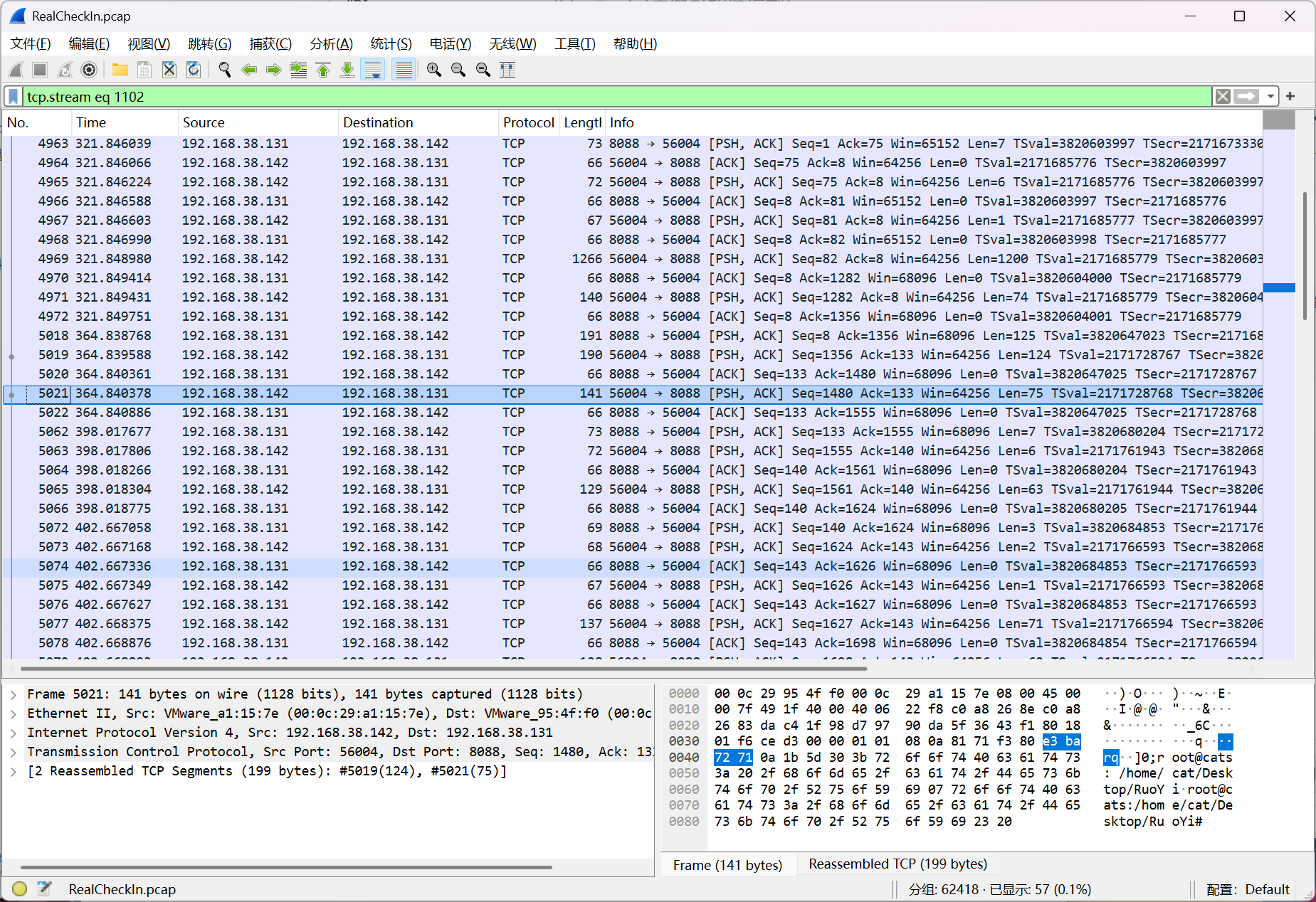The width and height of the screenshot is (1316, 902).
Task: Select packet number 4969 row
Action: point(633,259)
